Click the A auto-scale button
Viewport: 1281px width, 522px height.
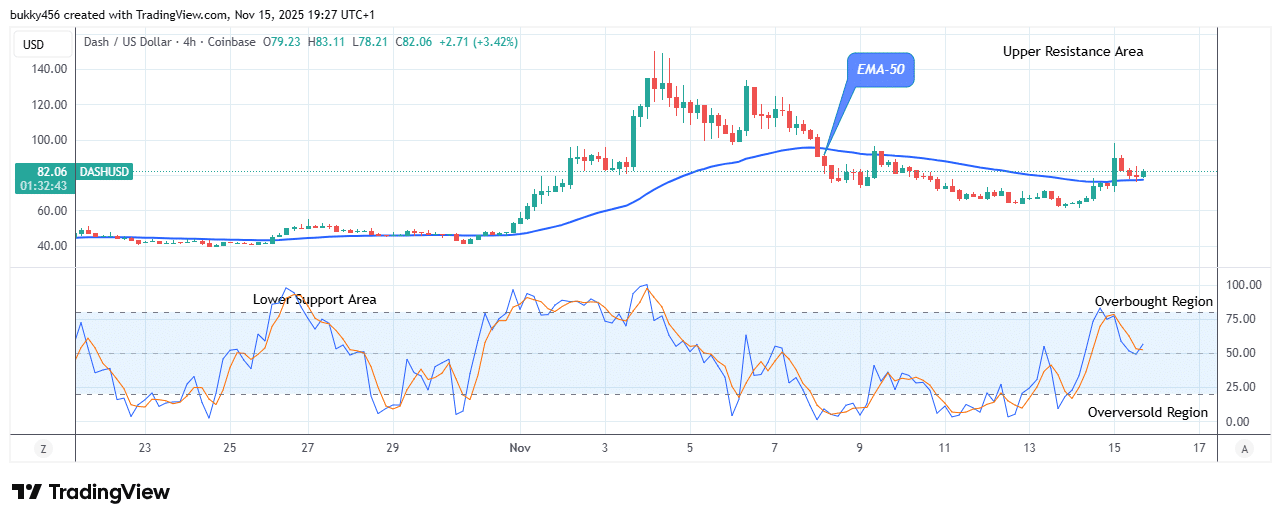point(1243,449)
